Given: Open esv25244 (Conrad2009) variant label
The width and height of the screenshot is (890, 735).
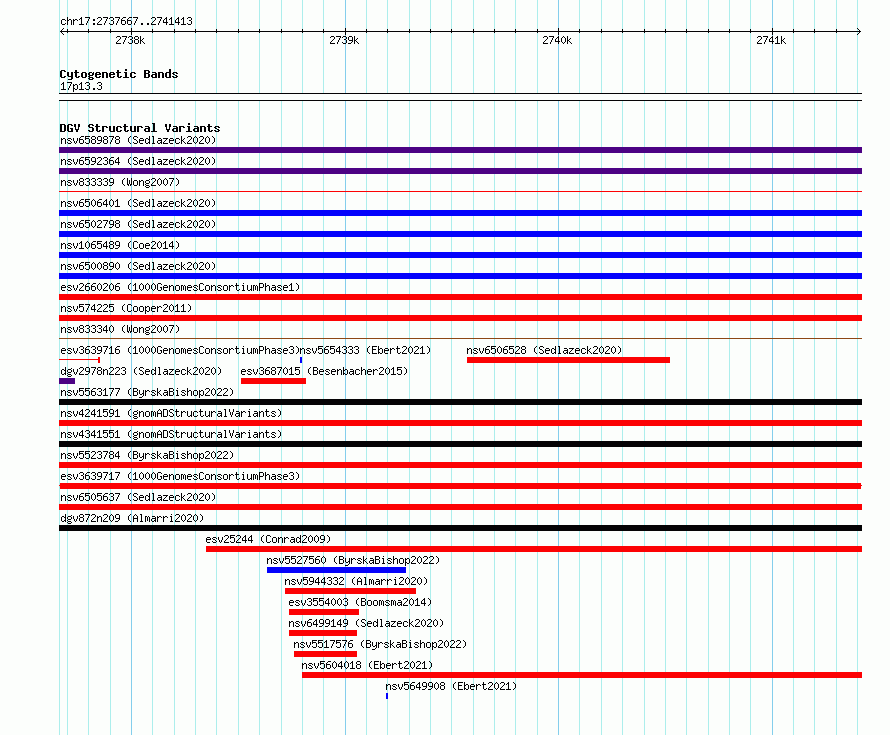Looking at the screenshot, I should tap(268, 539).
